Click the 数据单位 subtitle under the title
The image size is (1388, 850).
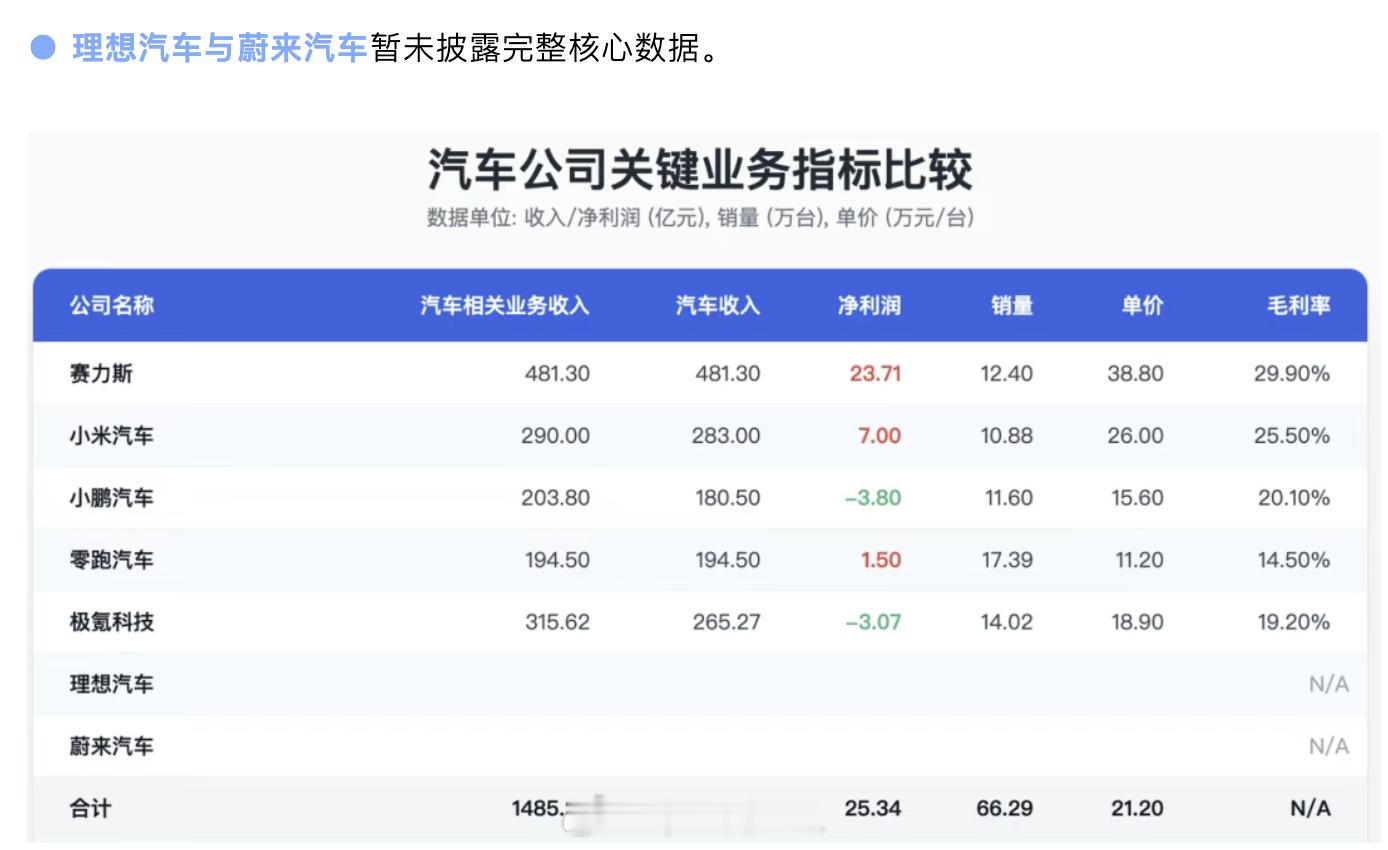pyautogui.click(x=700, y=218)
